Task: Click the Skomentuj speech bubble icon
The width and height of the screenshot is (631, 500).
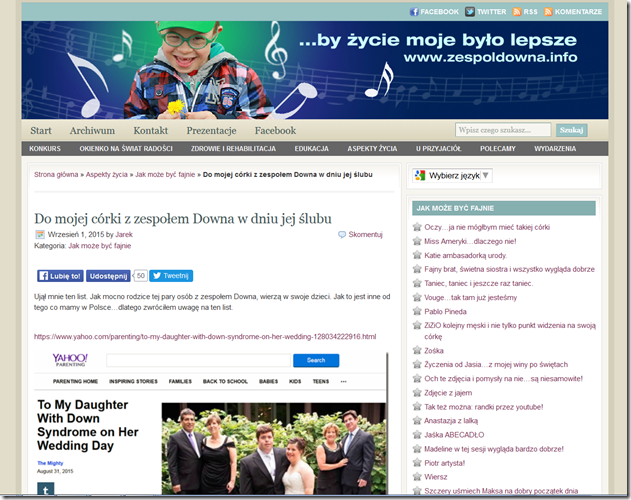Action: click(342, 234)
